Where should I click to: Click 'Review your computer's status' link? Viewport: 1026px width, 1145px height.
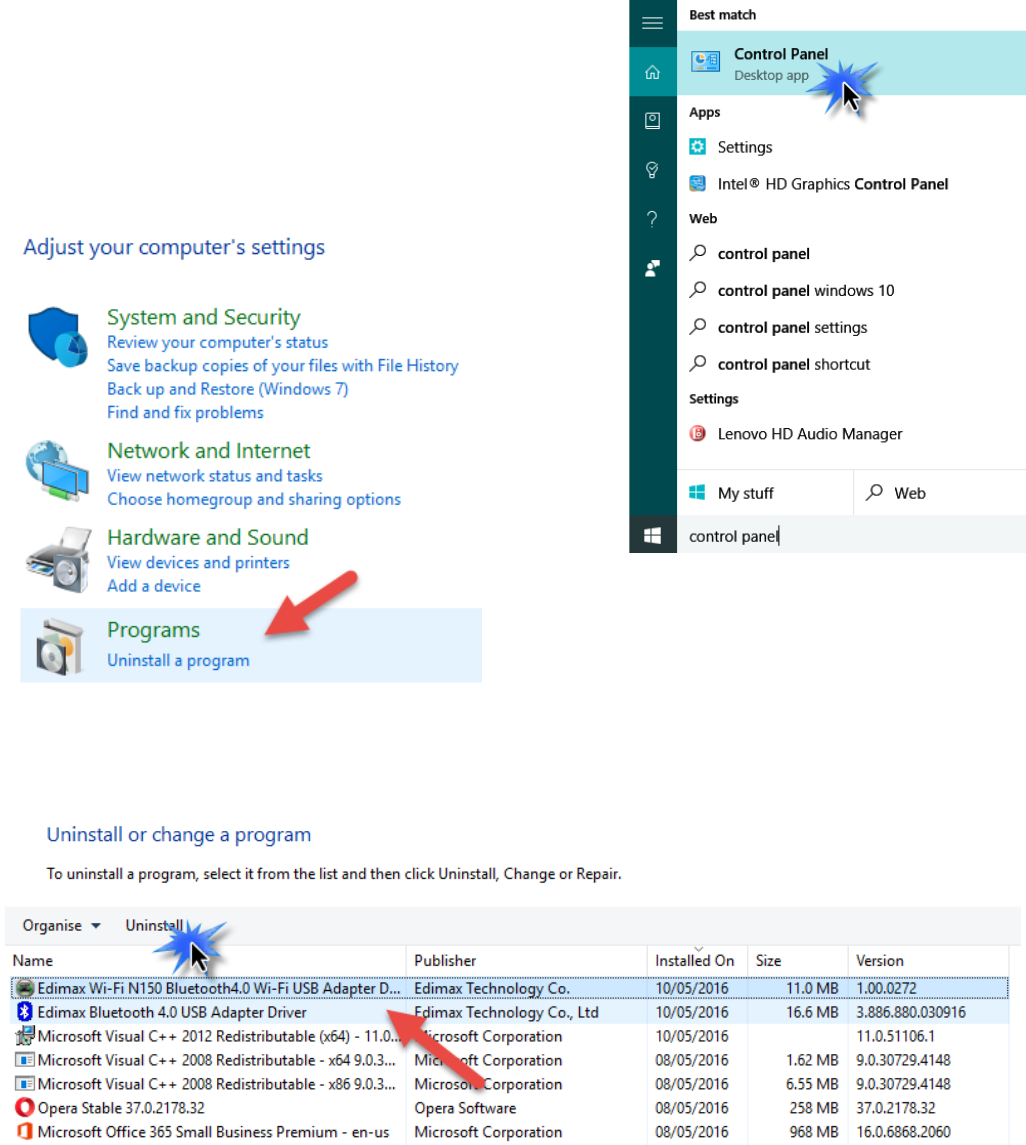tap(218, 342)
